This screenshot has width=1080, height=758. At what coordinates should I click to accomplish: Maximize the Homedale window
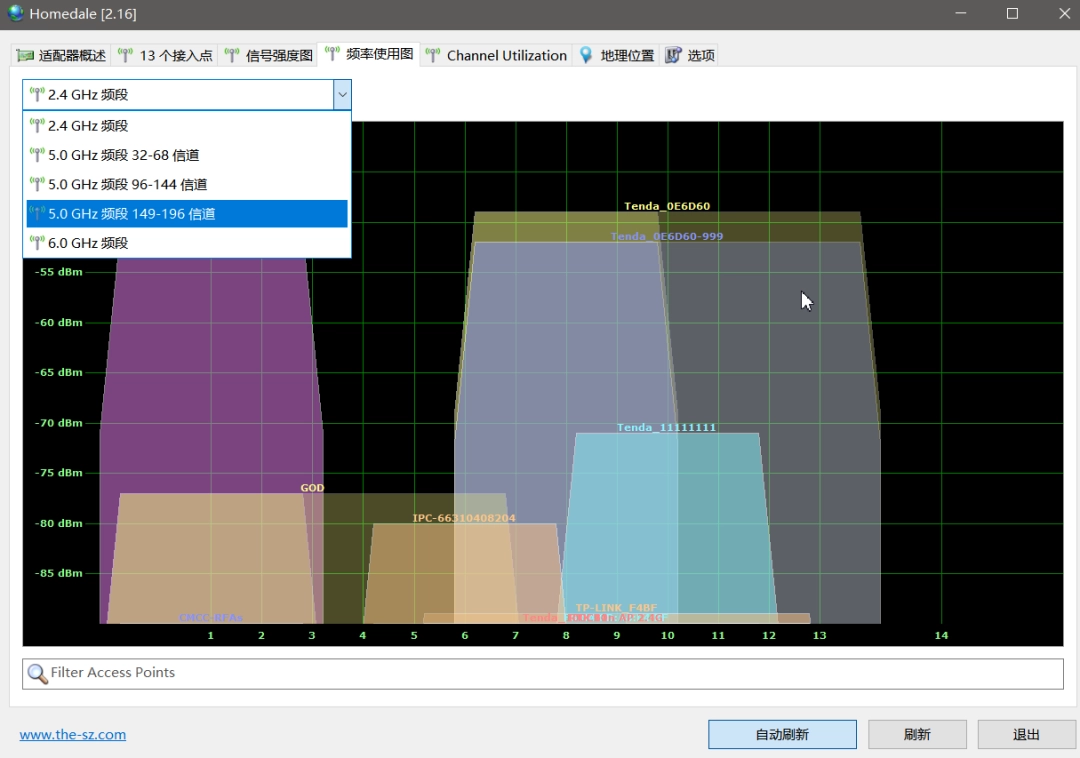1012,14
